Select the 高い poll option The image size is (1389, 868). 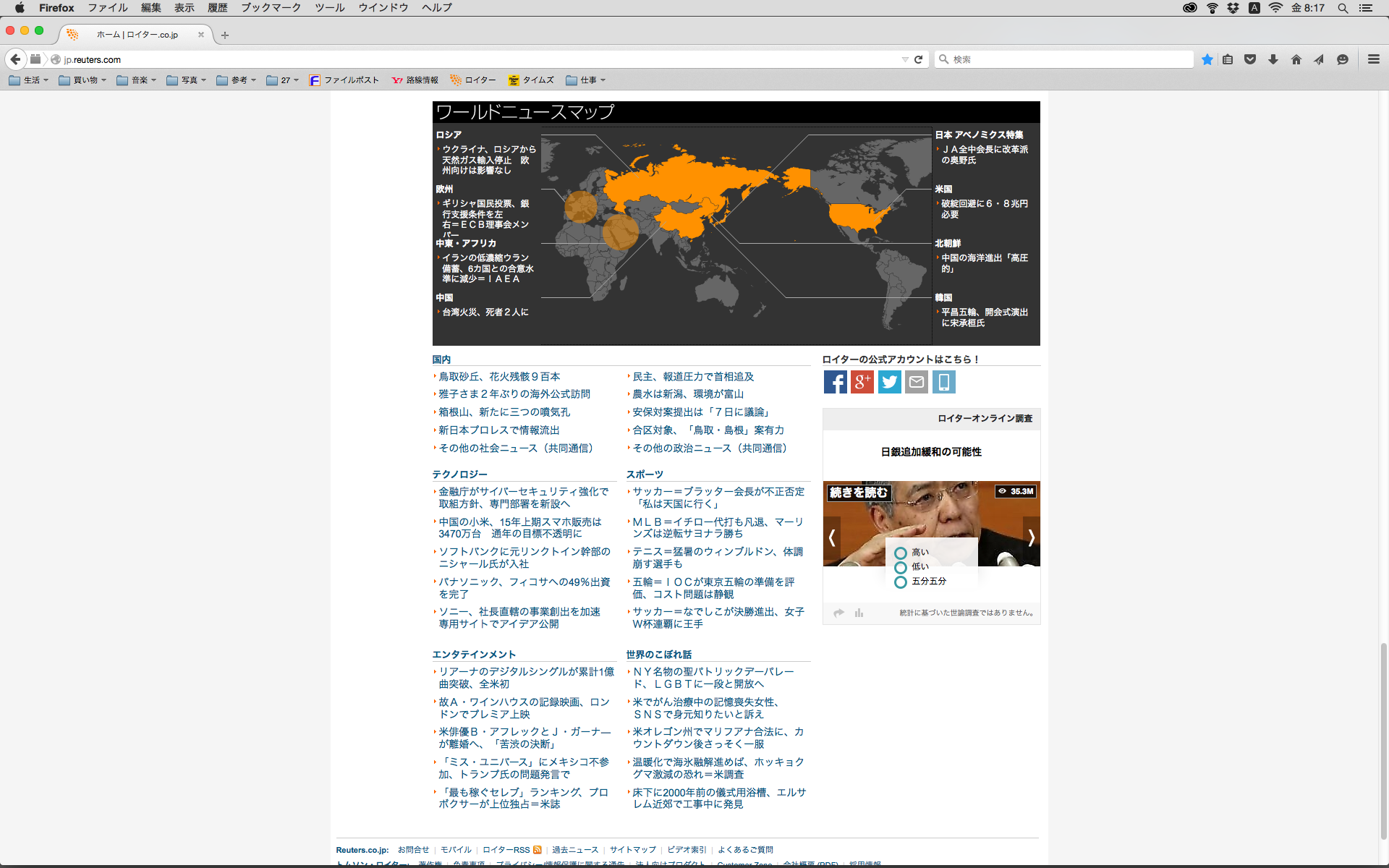point(901,553)
